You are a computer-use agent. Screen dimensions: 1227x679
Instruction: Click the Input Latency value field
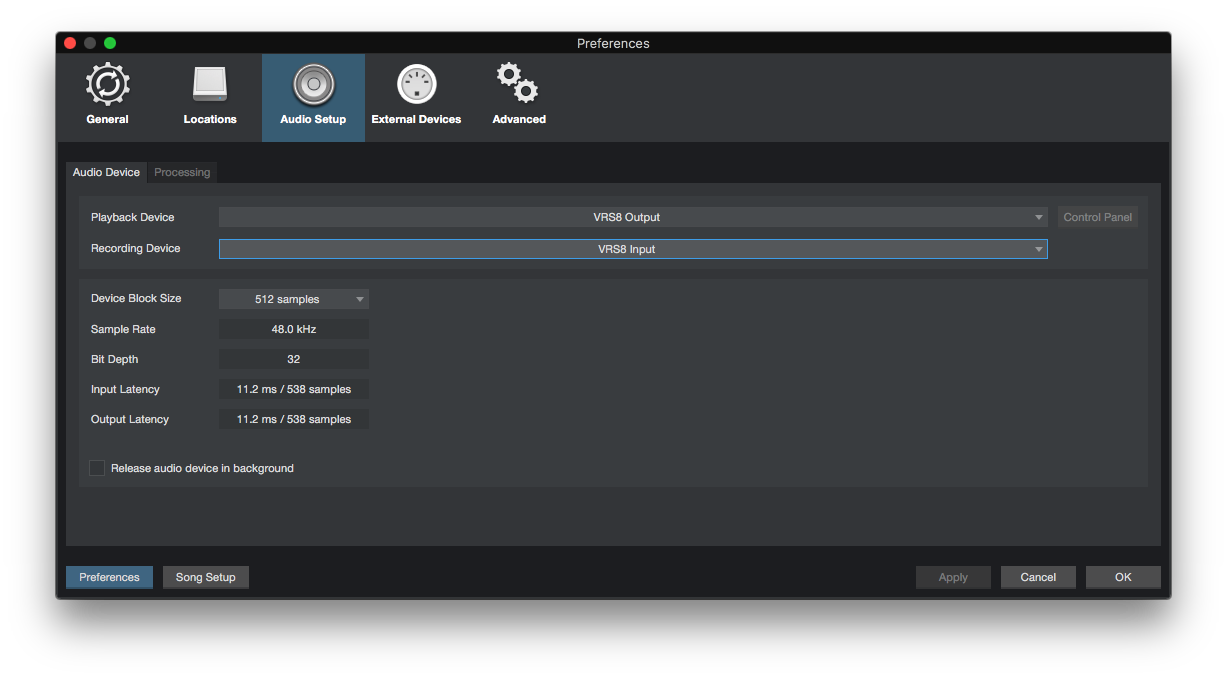point(294,389)
